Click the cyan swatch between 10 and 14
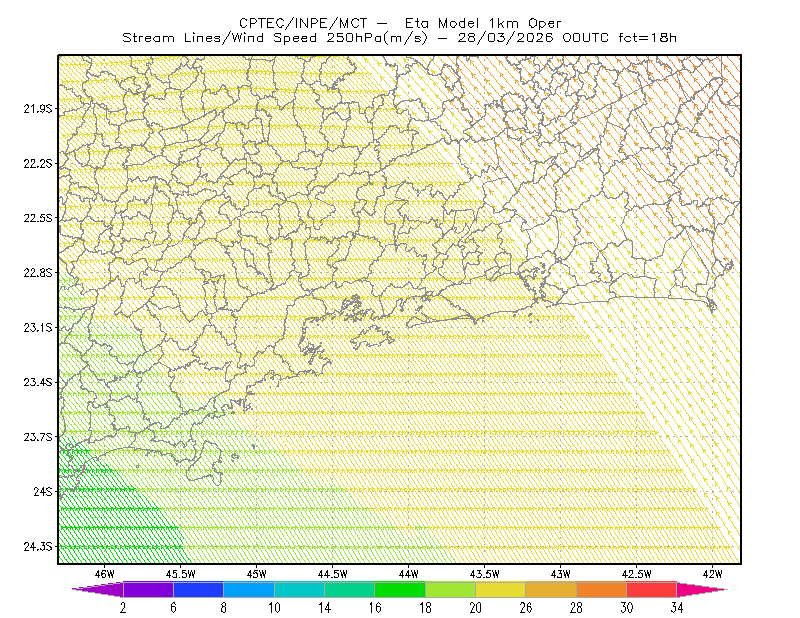The width and height of the screenshot is (800, 618). coord(299,589)
